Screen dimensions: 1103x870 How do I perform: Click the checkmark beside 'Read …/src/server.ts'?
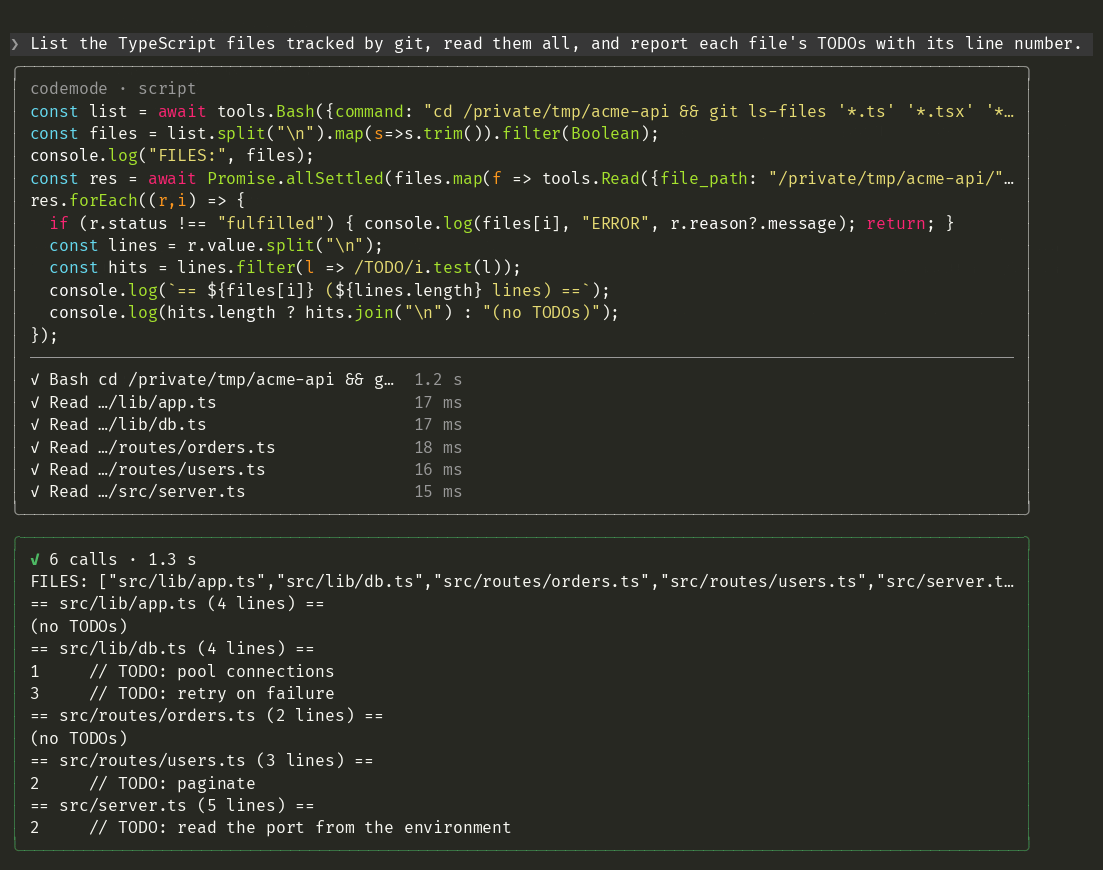click(35, 492)
